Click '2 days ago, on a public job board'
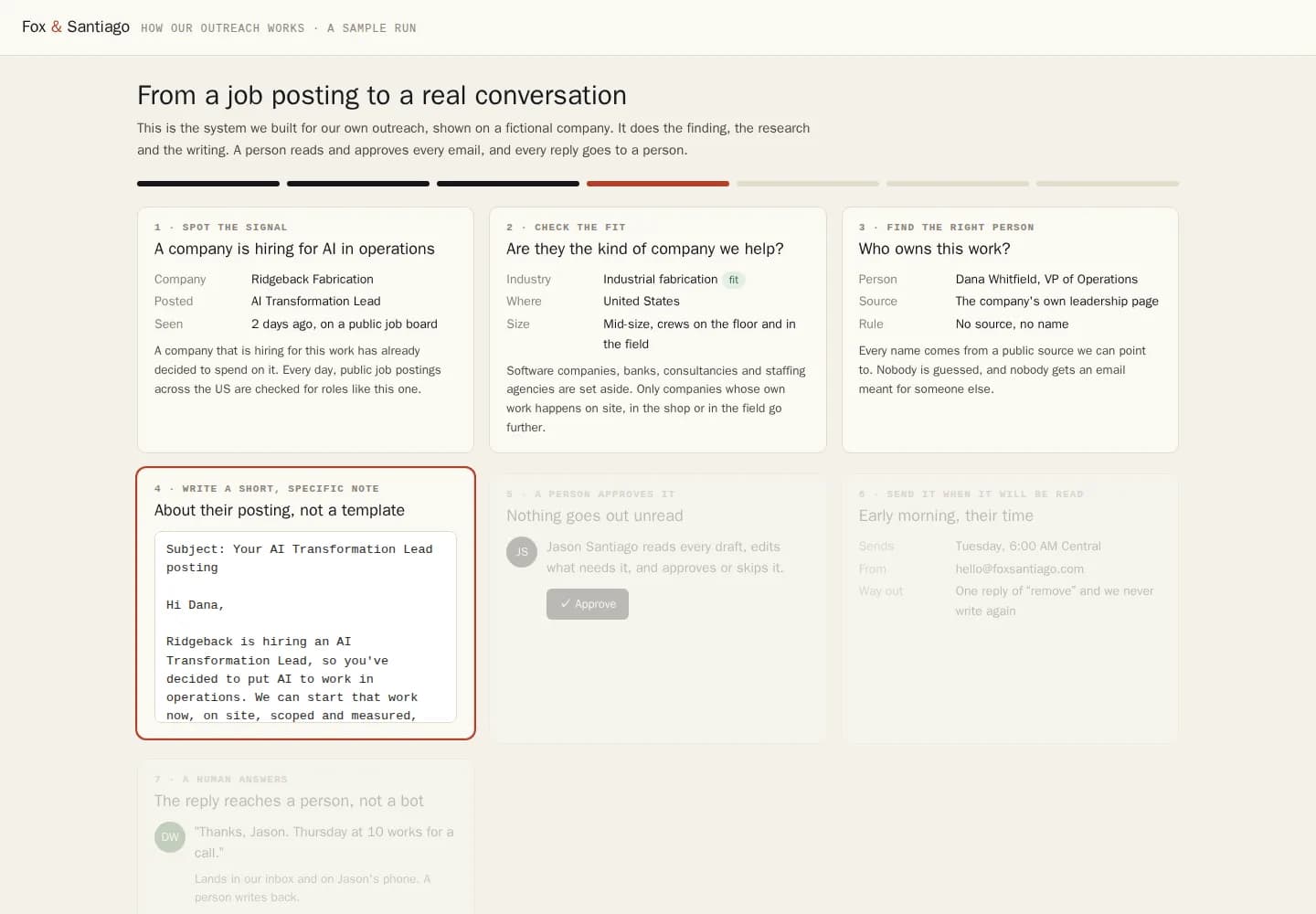The height and width of the screenshot is (914, 1316). (345, 324)
